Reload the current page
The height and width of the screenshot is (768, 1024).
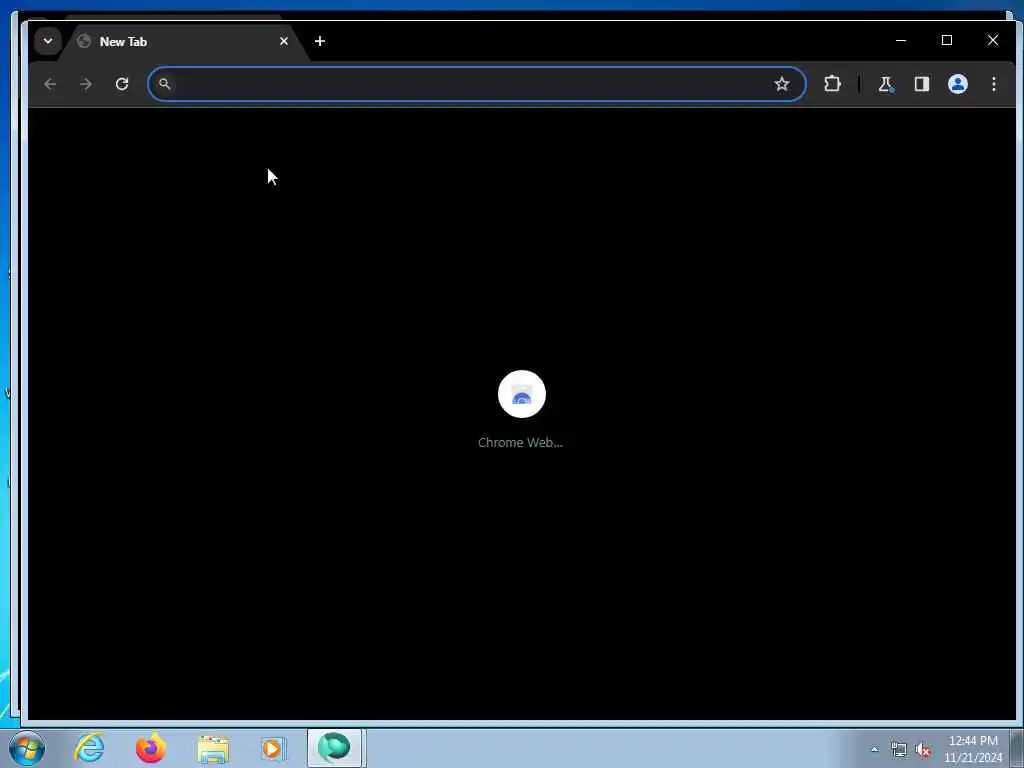(121, 84)
